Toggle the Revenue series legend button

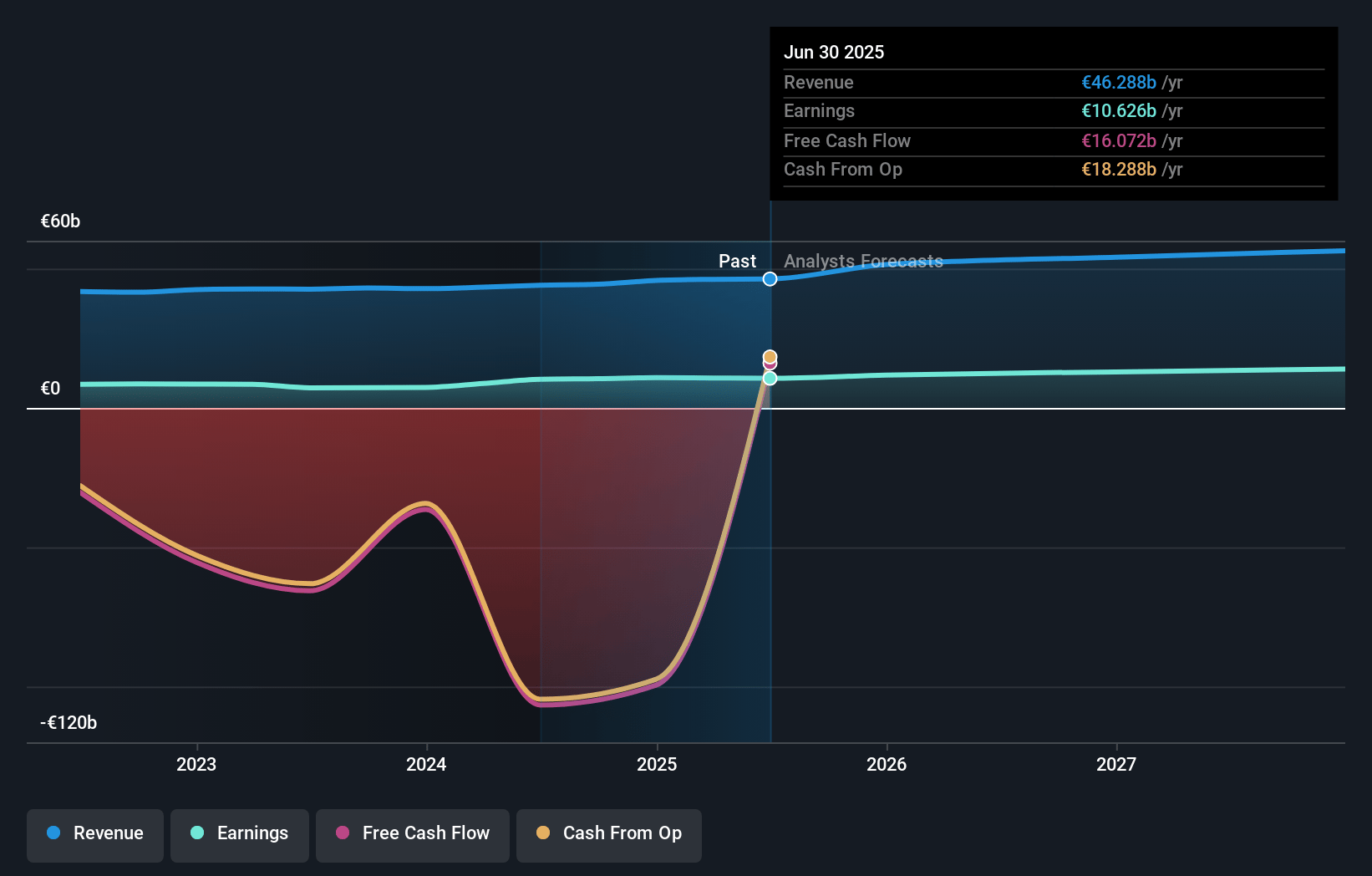95,835
